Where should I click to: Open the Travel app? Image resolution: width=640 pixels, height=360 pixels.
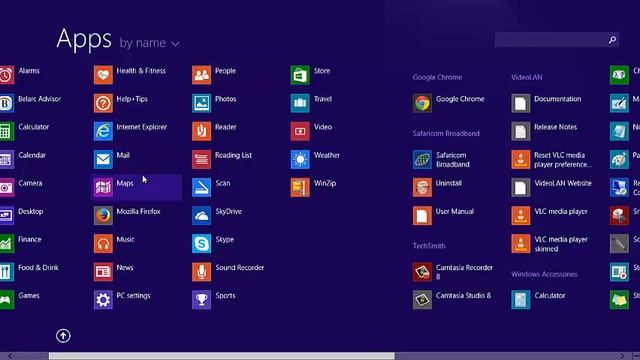click(x=311, y=103)
